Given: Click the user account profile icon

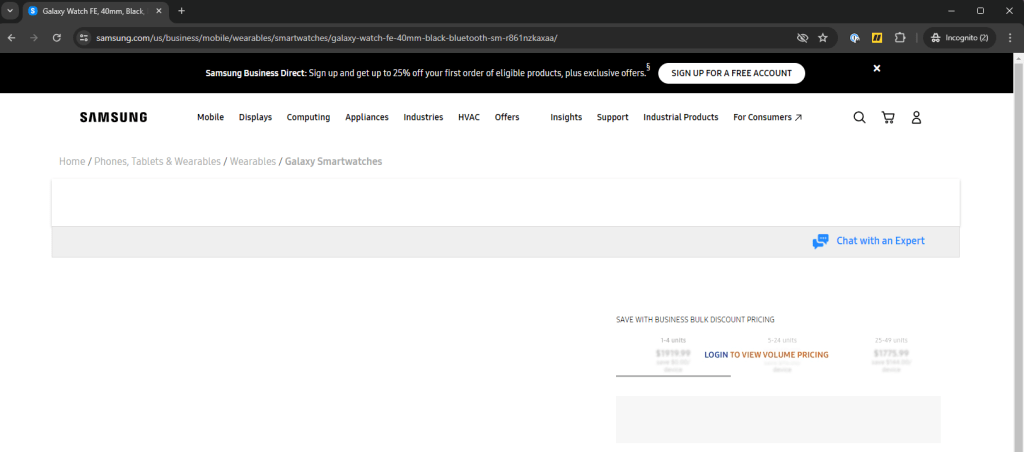Looking at the screenshot, I should point(916,117).
